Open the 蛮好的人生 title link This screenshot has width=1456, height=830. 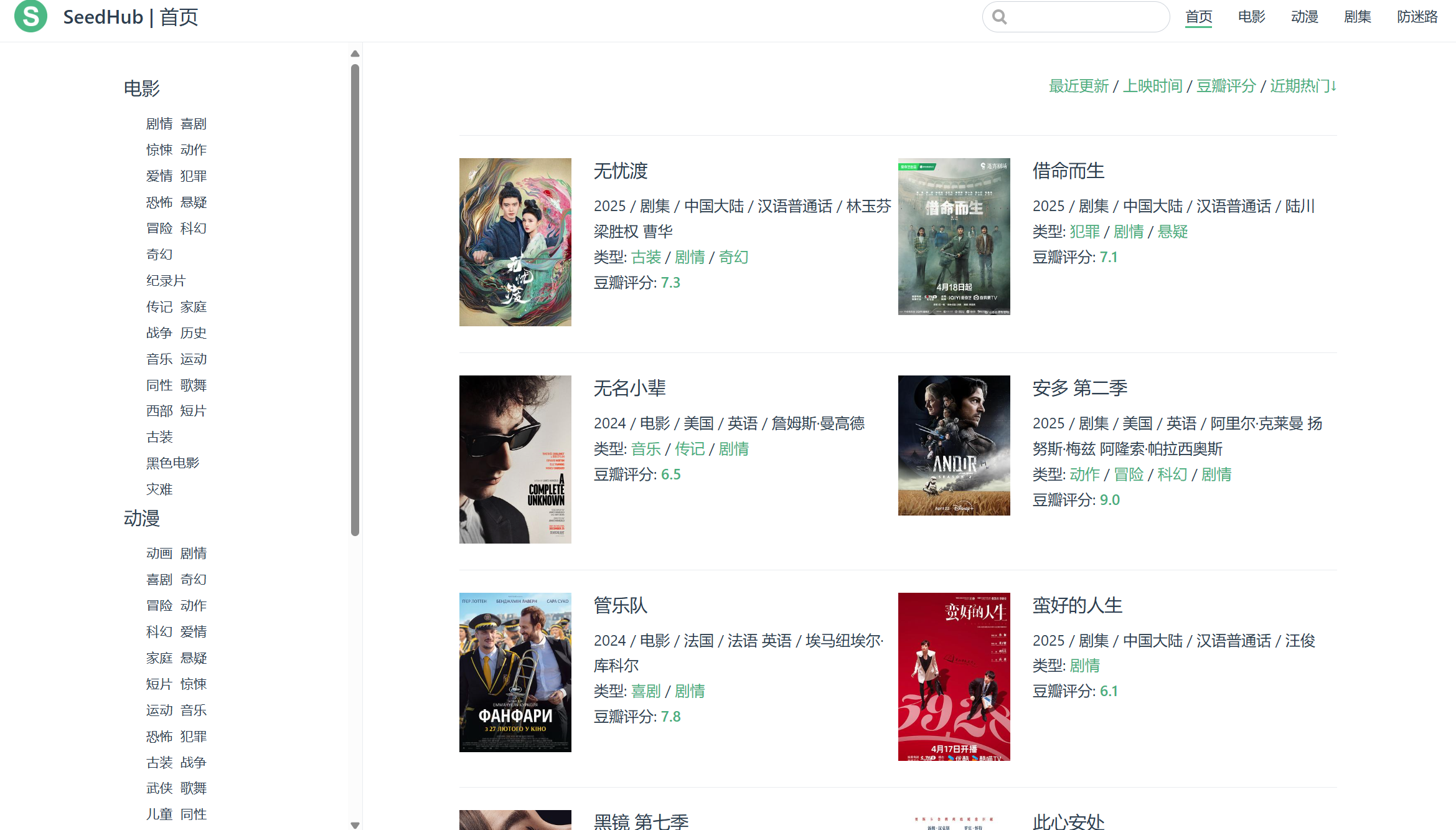1077,605
